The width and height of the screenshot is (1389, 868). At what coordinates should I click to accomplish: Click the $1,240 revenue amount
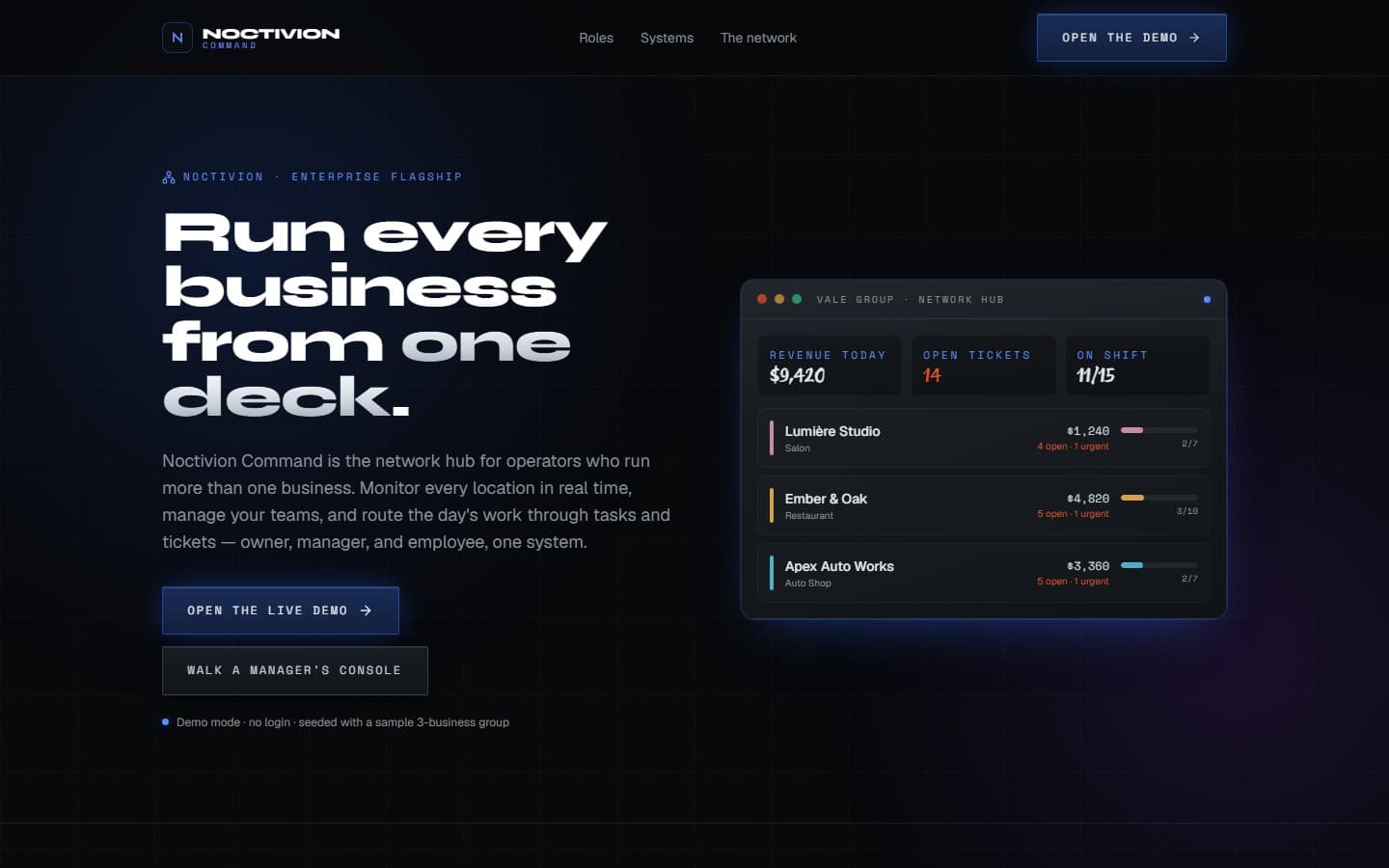1088,431
